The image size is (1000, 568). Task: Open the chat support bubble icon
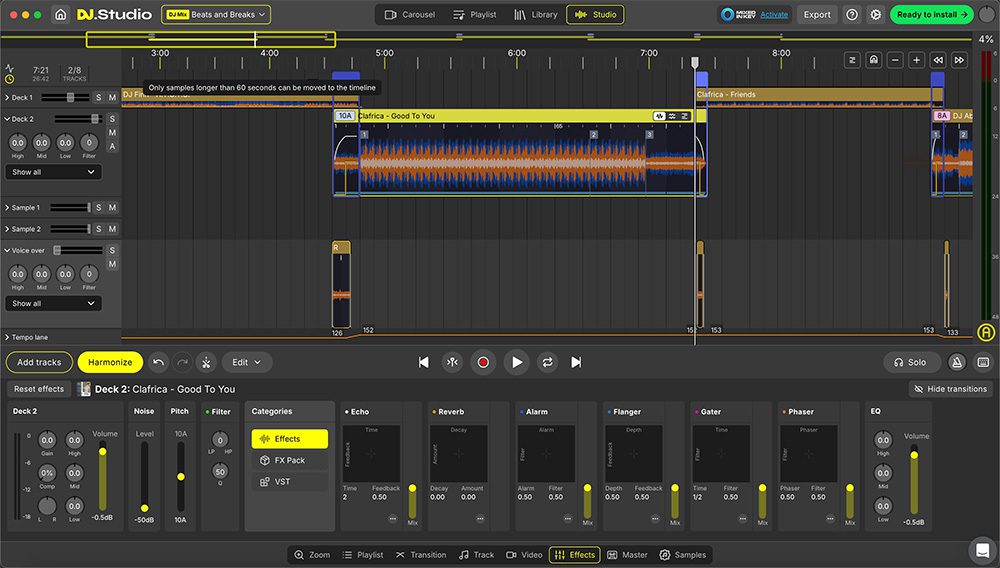coord(981,550)
